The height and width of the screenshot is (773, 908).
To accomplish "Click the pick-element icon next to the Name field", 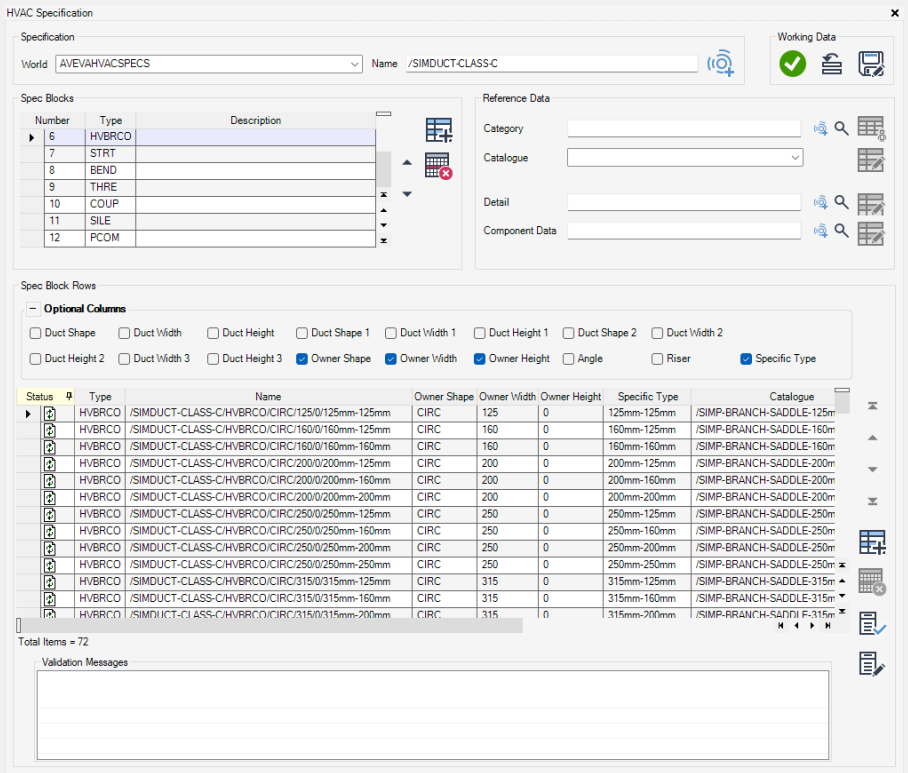I will [720, 64].
